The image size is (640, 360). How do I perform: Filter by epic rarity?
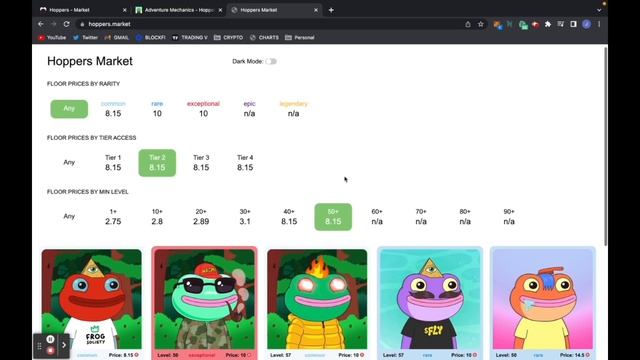point(249,109)
